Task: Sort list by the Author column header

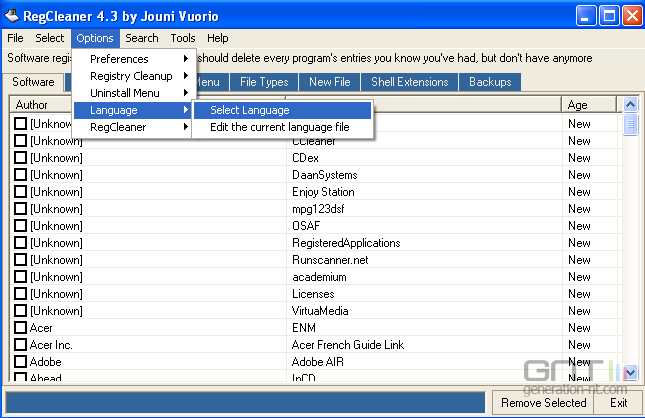Action: [x=41, y=104]
